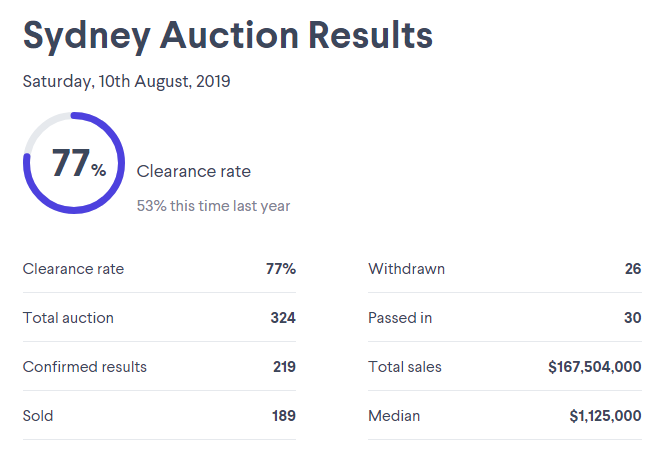Click the Sold row label
The width and height of the screenshot is (670, 450).
(x=38, y=416)
